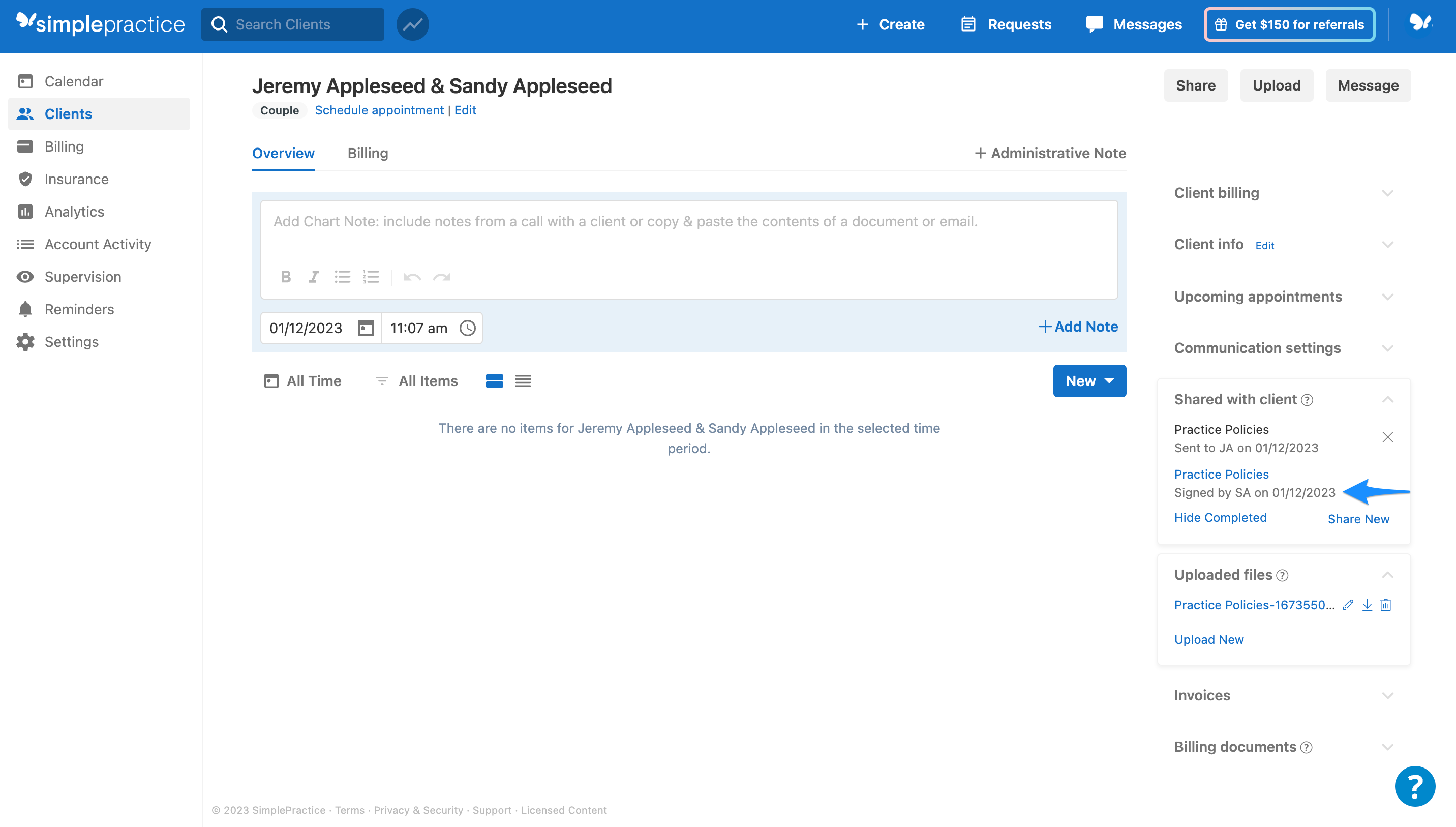The width and height of the screenshot is (1456, 827).
Task: Apply a bulleted list in the note toolbar
Action: [x=342, y=277]
